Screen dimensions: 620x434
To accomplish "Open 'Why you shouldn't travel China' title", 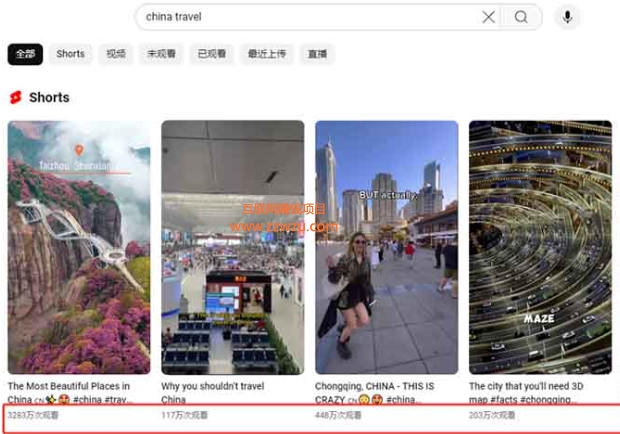I will coord(213,392).
